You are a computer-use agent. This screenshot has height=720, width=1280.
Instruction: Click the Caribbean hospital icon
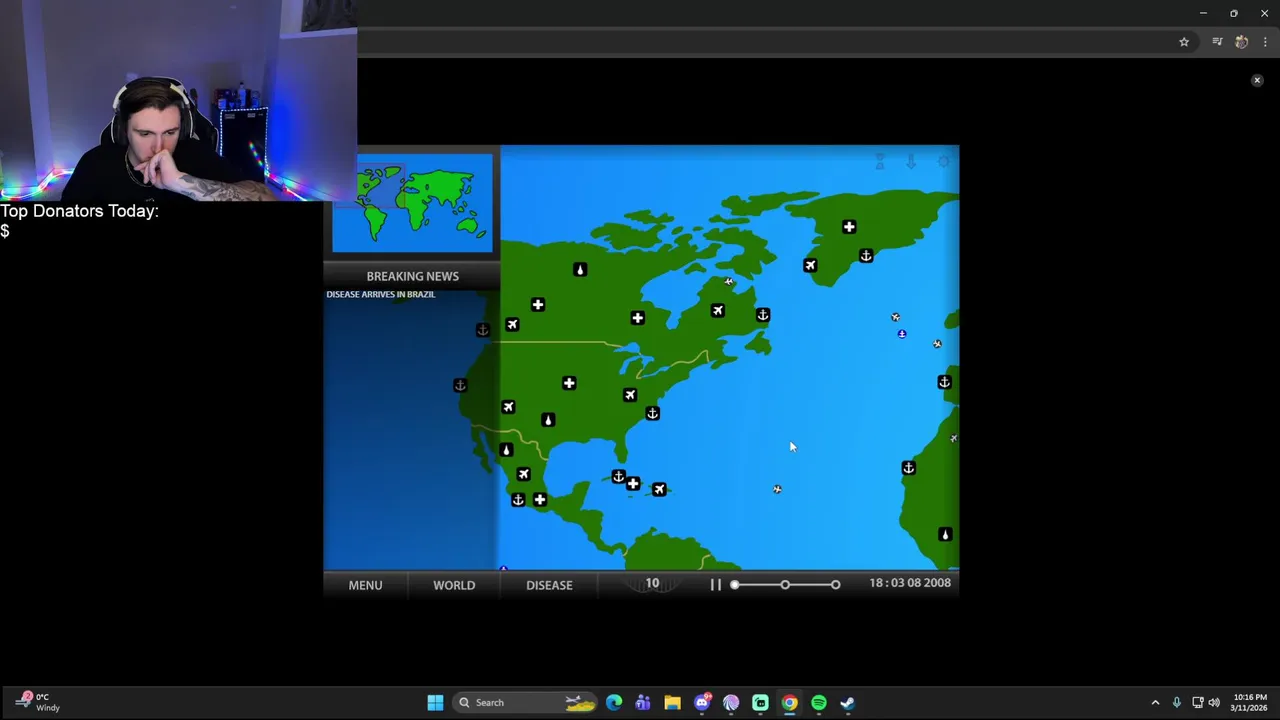click(633, 484)
